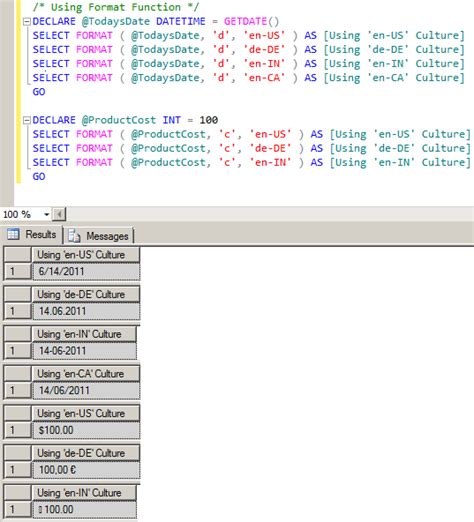Click the select-all corner of first grid
Image resolution: width=474 pixels, height=522 pixels.
point(18,255)
